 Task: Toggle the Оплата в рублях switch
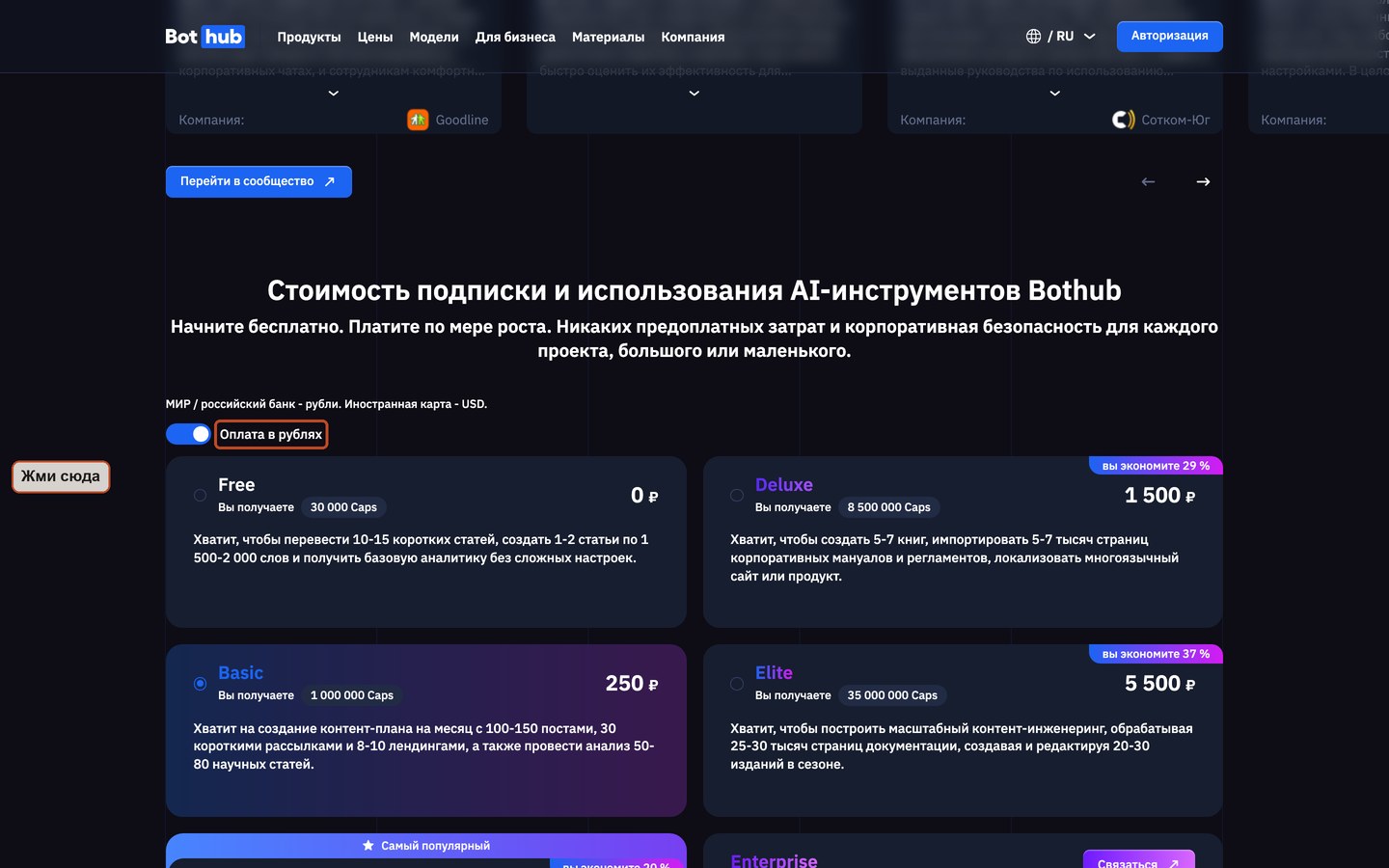188,434
